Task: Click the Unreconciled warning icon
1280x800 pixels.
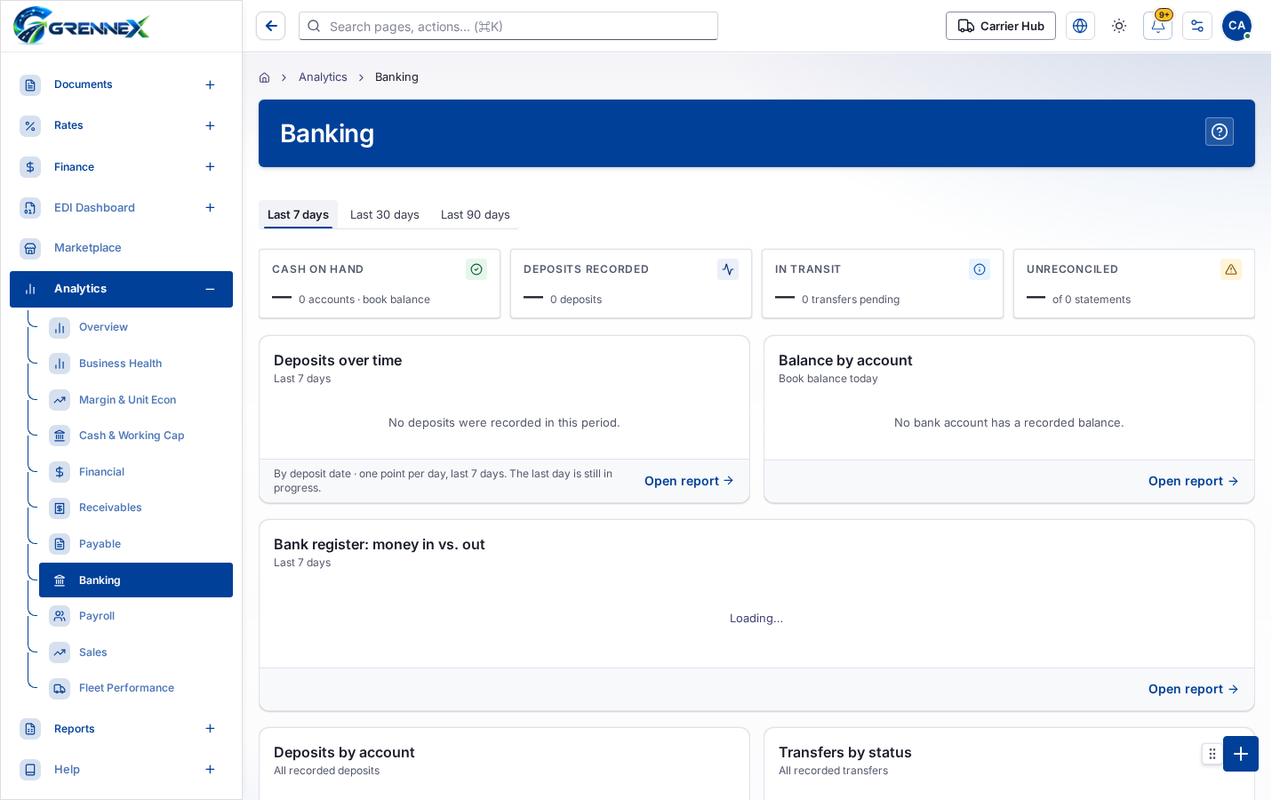Action: coord(1231,269)
